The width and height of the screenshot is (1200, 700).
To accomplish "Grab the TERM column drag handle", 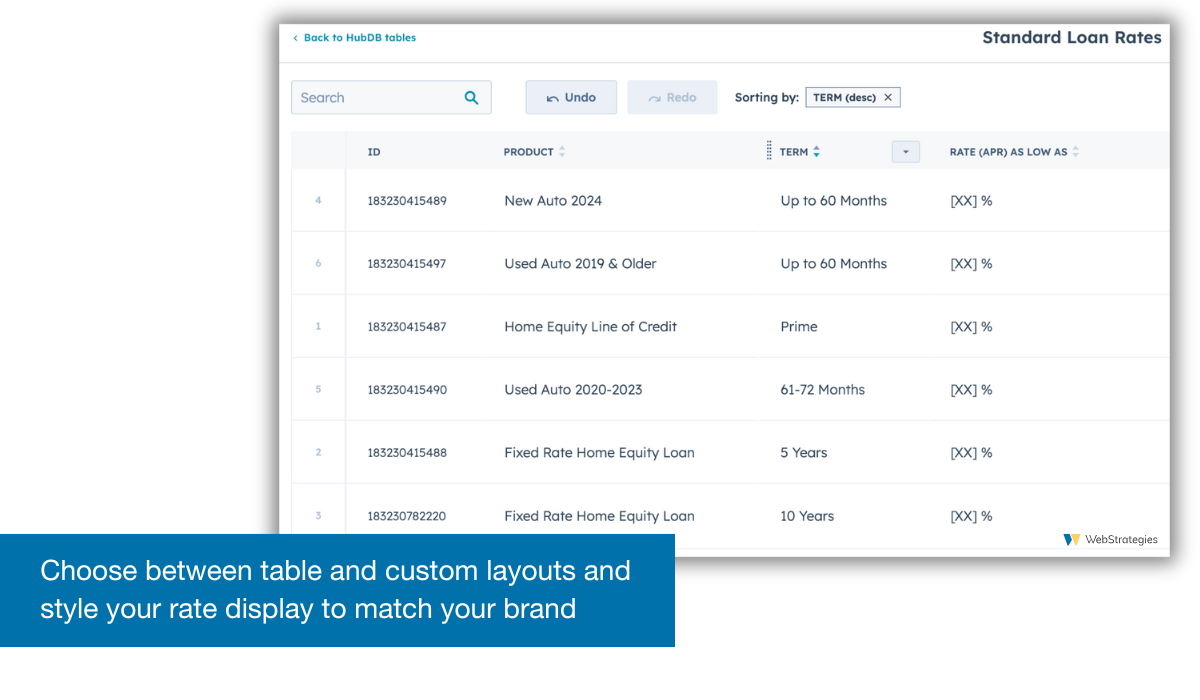I will point(769,150).
